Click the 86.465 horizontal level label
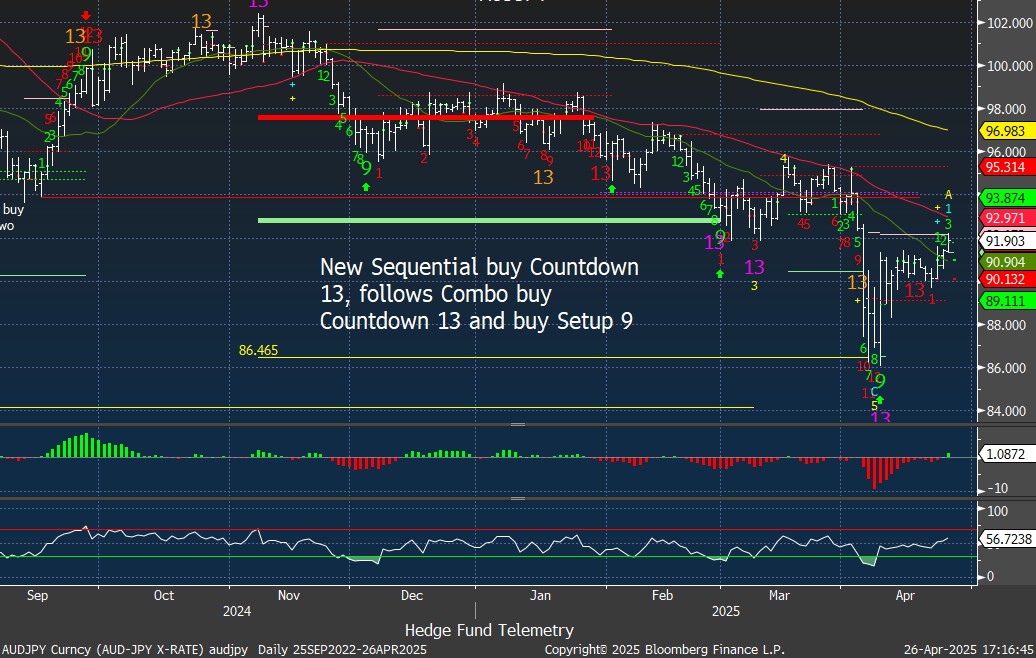The width and height of the screenshot is (1036, 658). click(258, 351)
